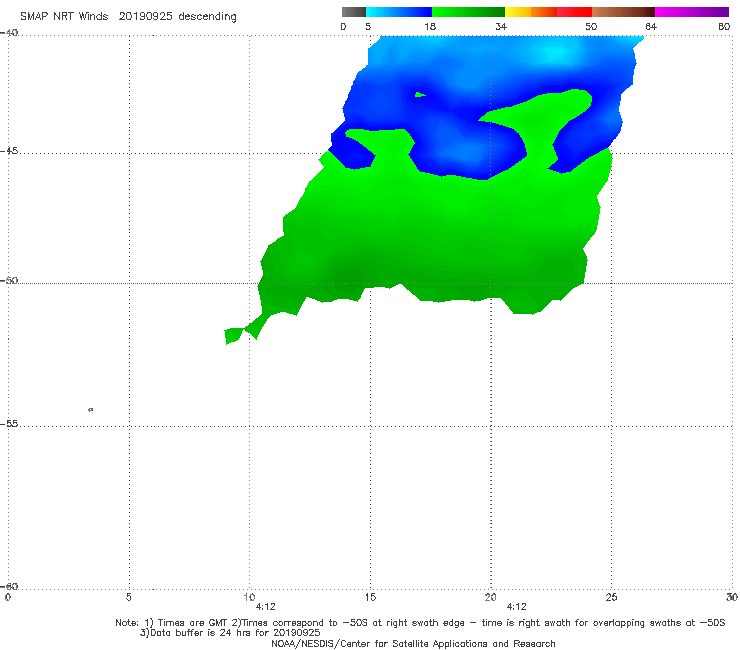Click the color scale label 34
The width and height of the screenshot is (740, 650).
point(501,27)
